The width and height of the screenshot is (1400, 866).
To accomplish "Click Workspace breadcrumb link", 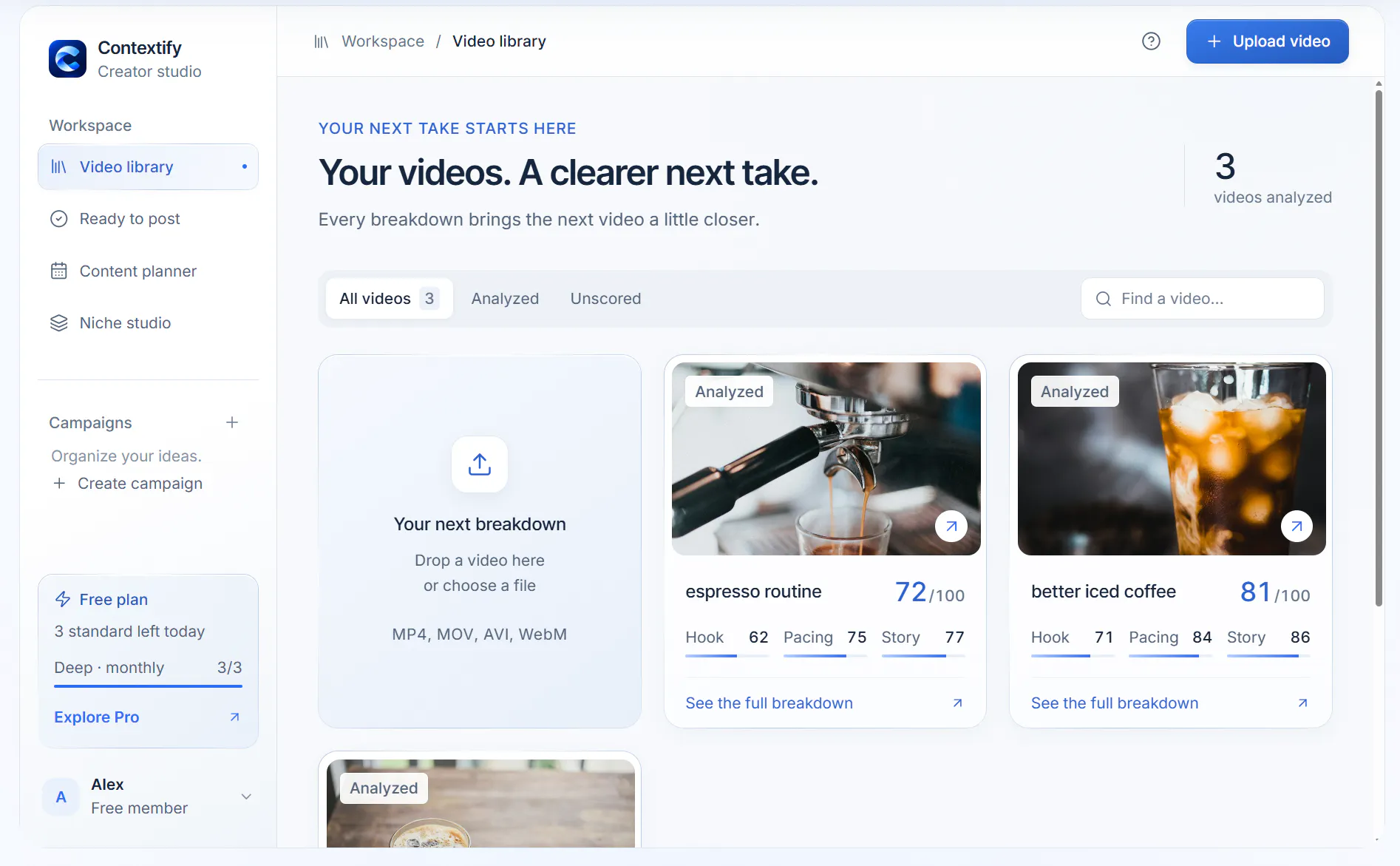I will pyautogui.click(x=383, y=41).
